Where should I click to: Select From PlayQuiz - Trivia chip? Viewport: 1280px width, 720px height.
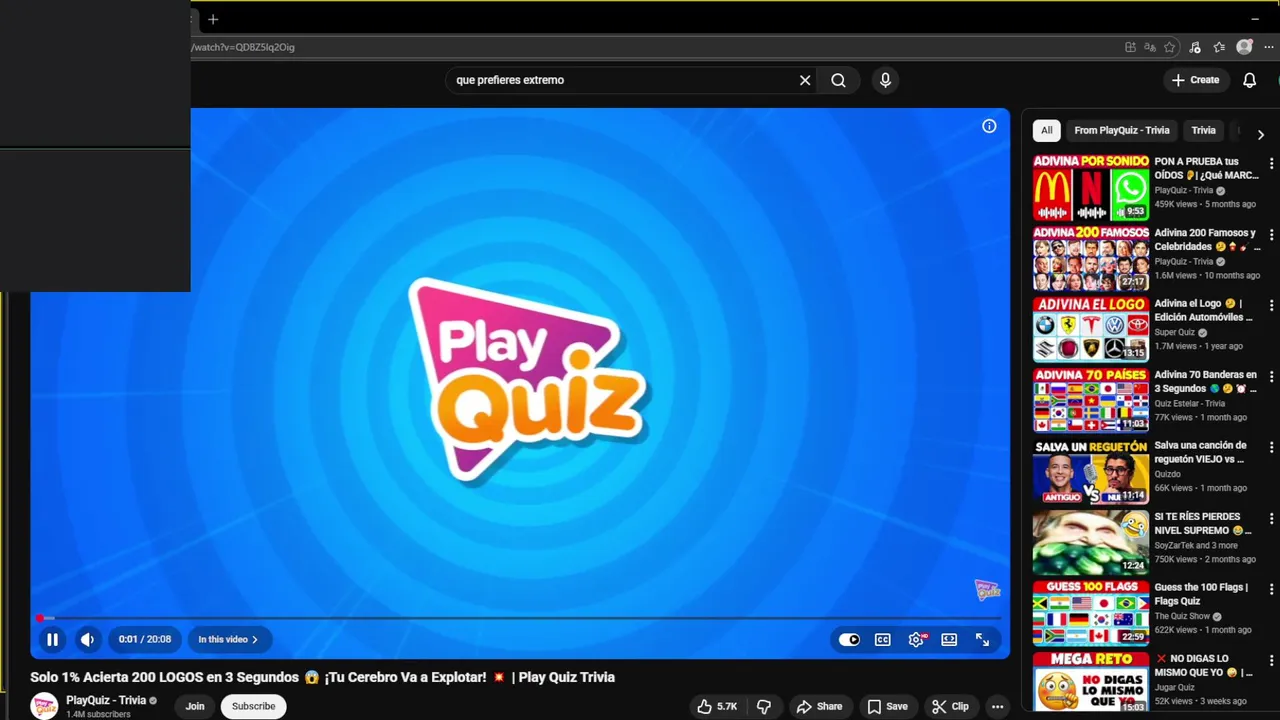click(x=1121, y=130)
